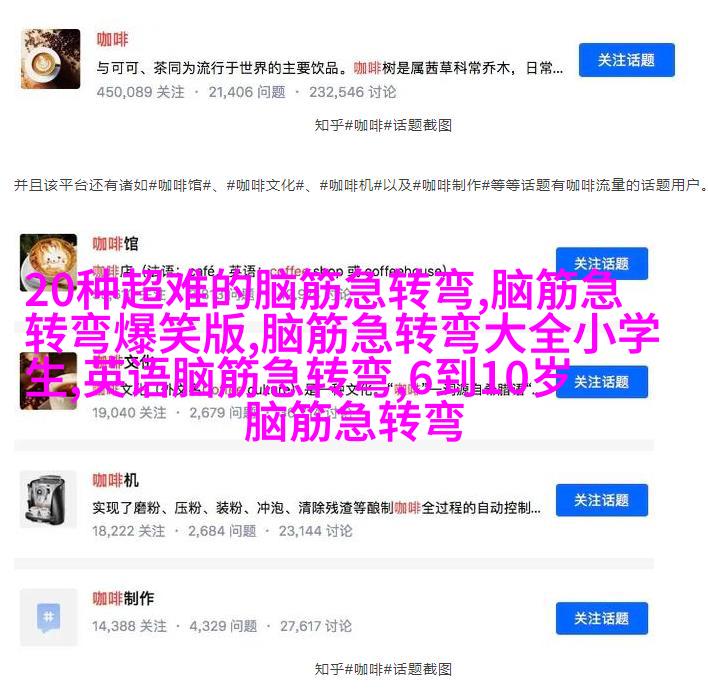Open the 咖啡制作 topic title

pyautogui.click(x=123, y=599)
